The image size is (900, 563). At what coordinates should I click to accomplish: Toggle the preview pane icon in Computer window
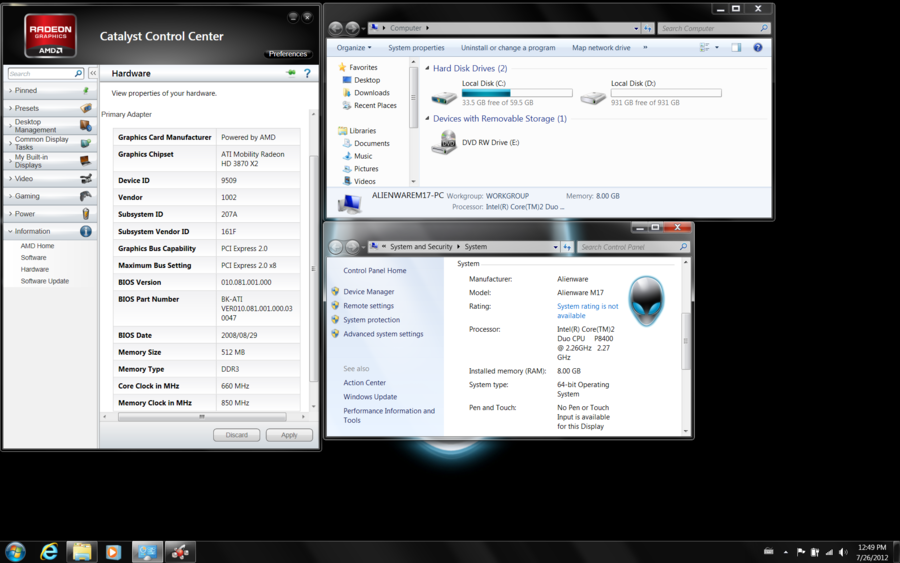pyautogui.click(x=736, y=48)
